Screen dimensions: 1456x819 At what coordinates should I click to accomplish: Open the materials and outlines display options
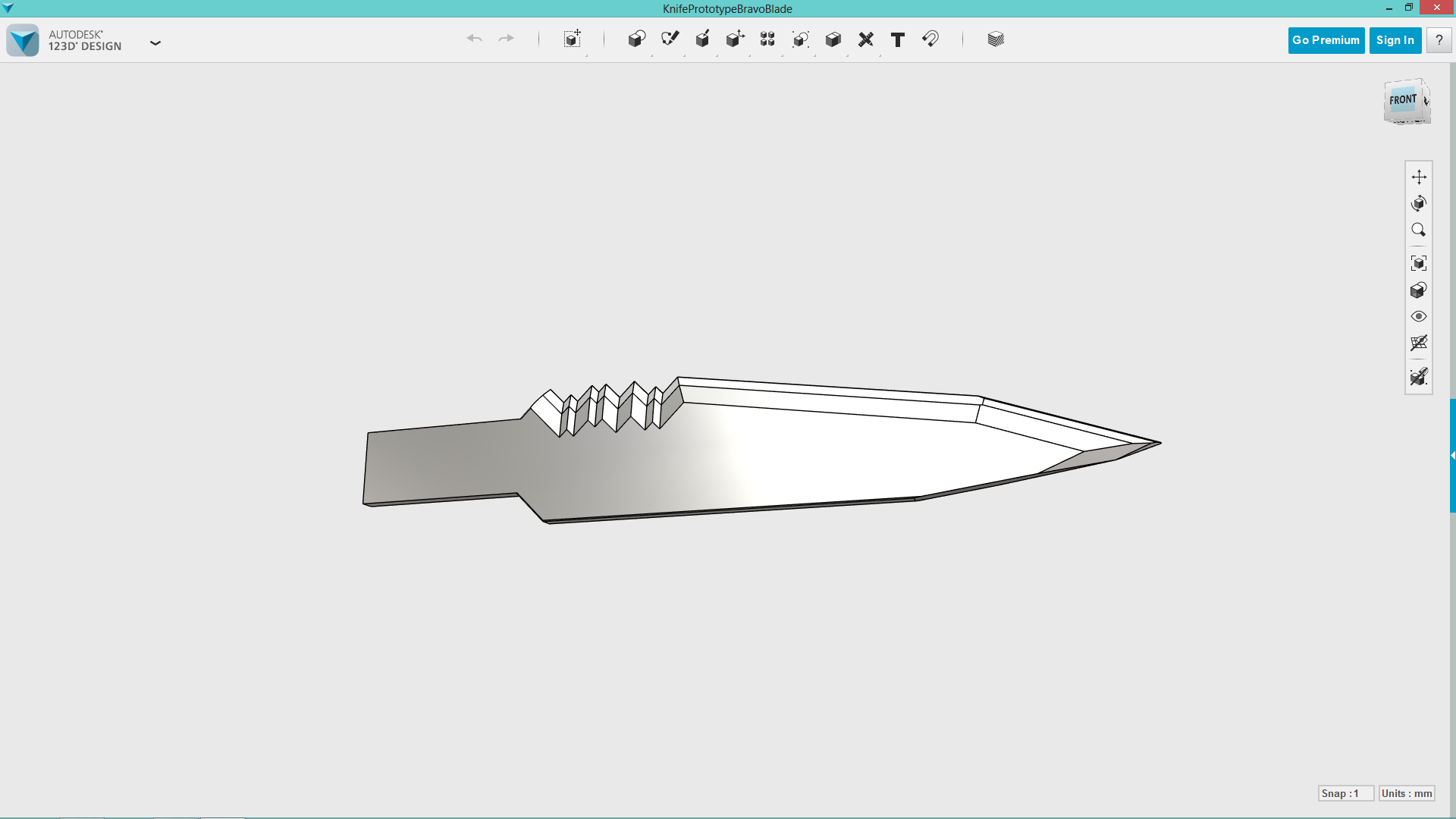tap(1419, 290)
